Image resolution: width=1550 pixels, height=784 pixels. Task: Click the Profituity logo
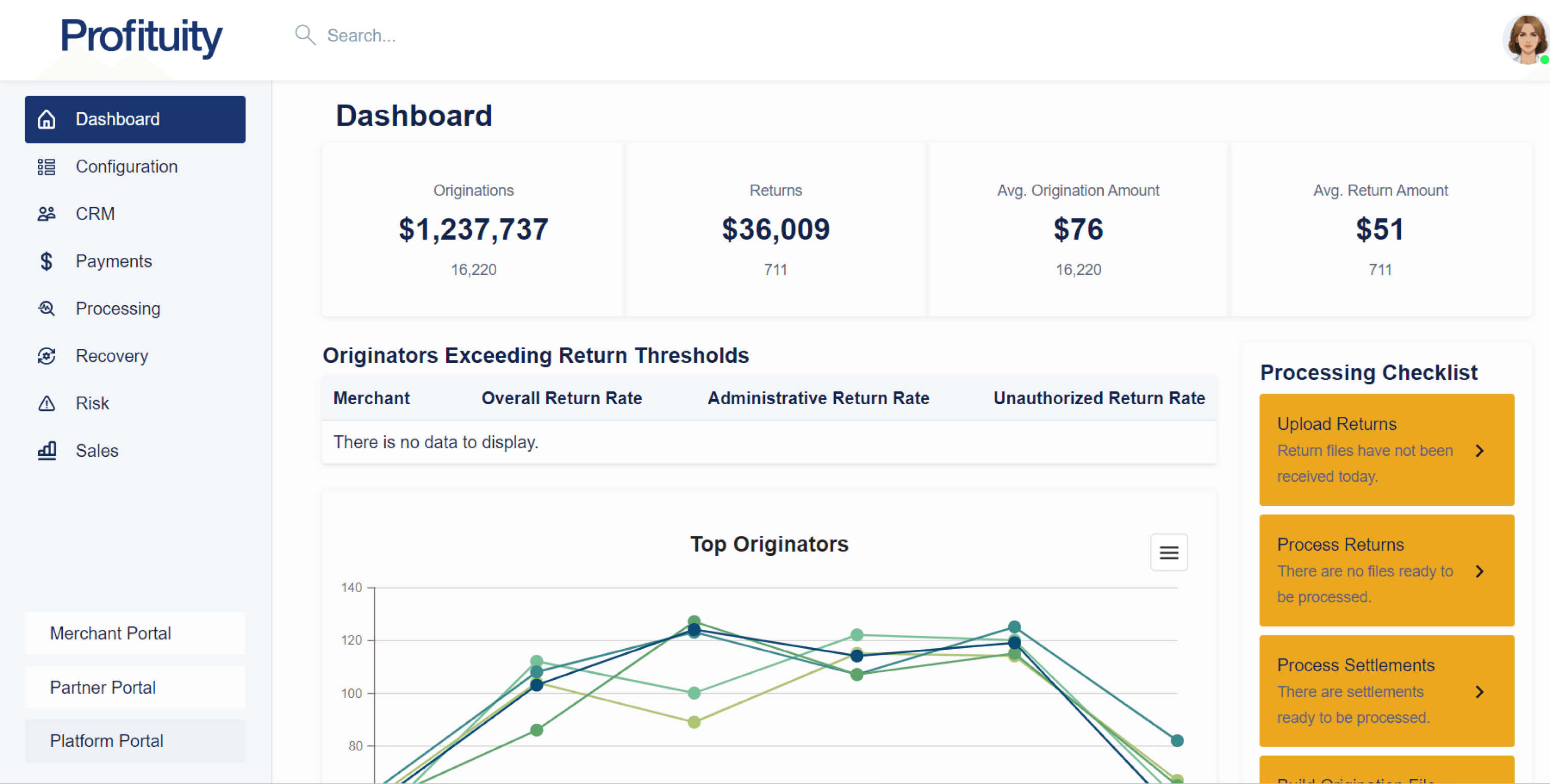click(141, 36)
